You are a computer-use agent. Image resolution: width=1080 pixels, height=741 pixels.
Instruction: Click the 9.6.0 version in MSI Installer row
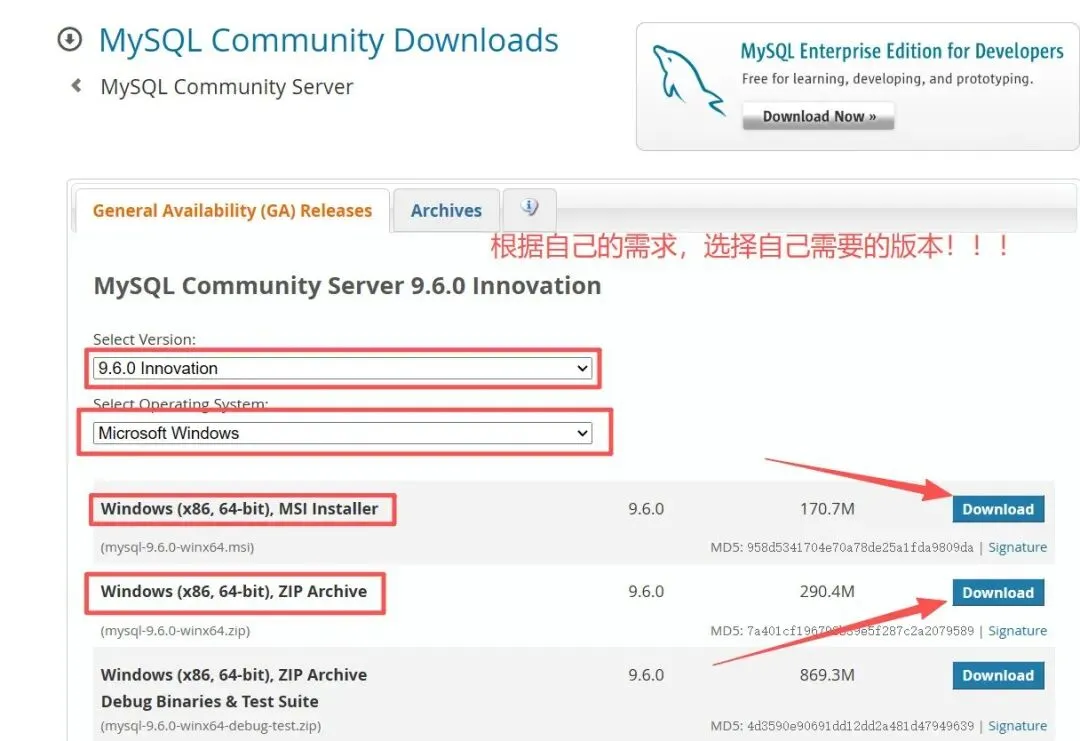point(646,509)
